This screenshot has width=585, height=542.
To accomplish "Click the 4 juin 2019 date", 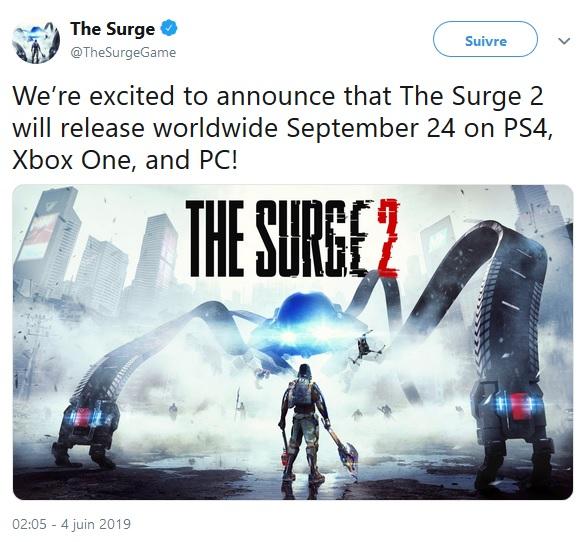I will tap(96, 524).
